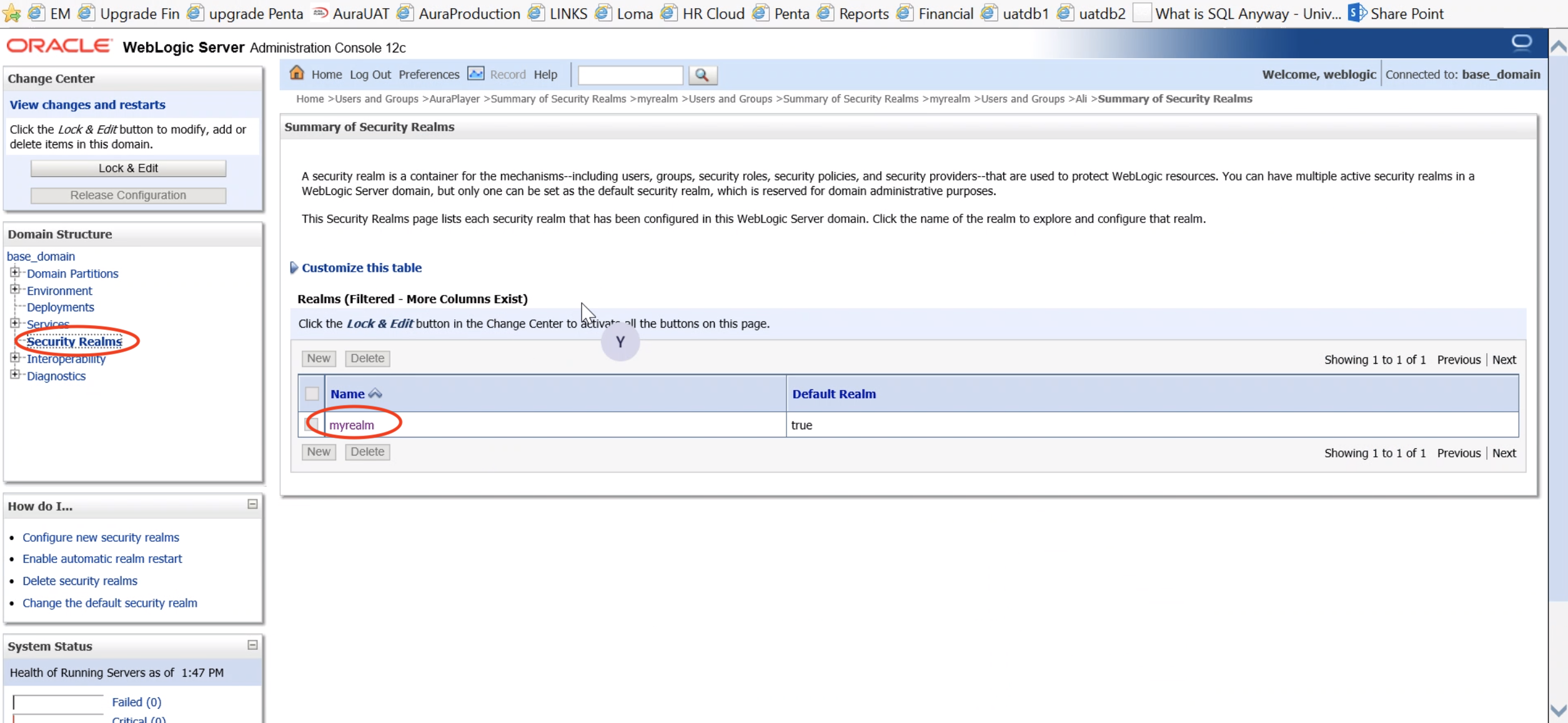Open the AuraProduction bookmark
The width and height of the screenshot is (1568, 723).
(x=459, y=13)
